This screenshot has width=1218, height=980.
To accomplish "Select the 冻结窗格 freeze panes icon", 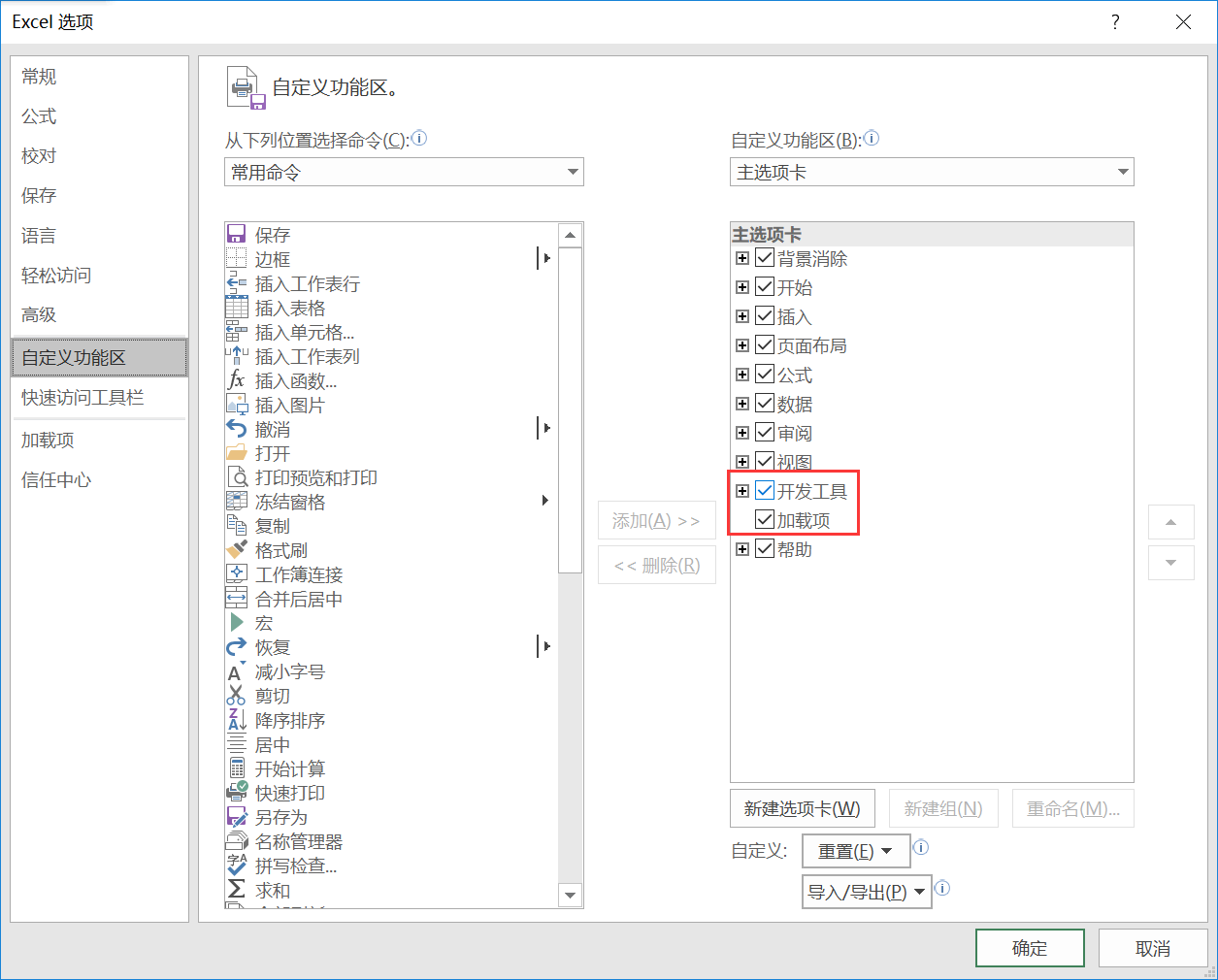I will [236, 502].
